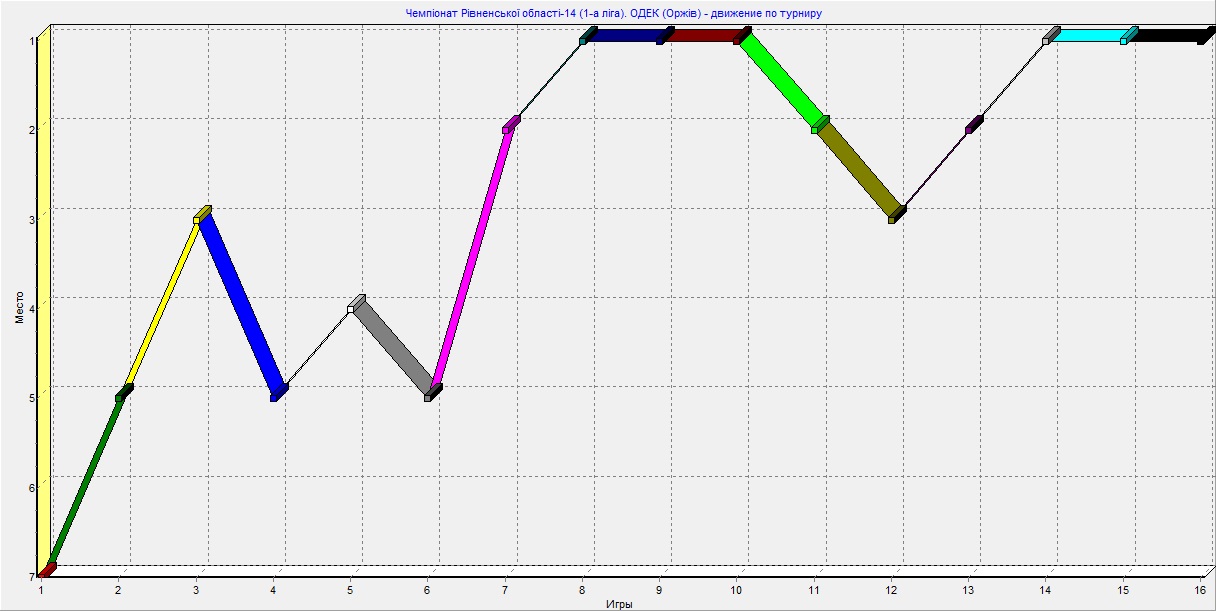
Task: Click the tall yellow vertical bar on left
Action: pos(43,300)
